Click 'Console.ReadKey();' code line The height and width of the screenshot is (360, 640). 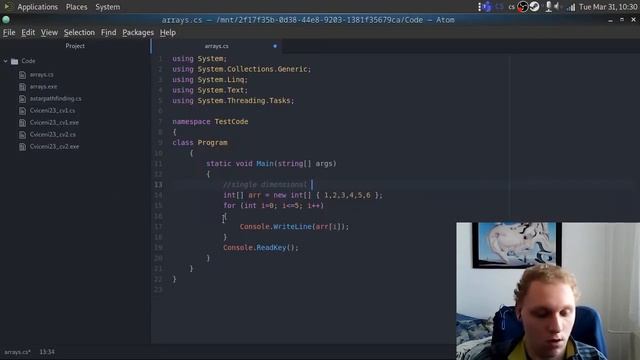point(261,248)
